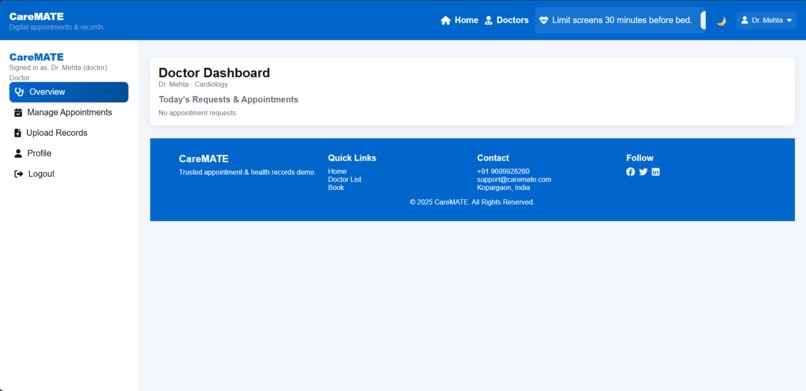Click the CareMATE logo in top header

[x=36, y=16]
